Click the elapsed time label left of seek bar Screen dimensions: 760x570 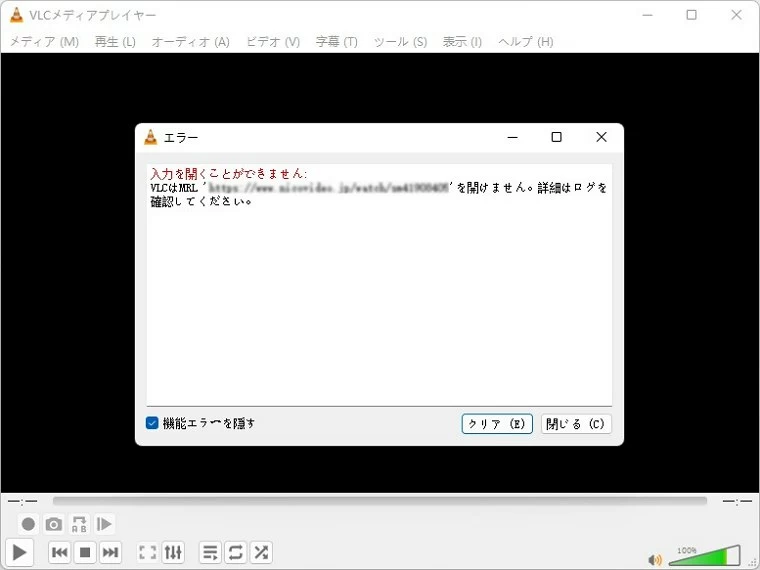click(x=22, y=501)
